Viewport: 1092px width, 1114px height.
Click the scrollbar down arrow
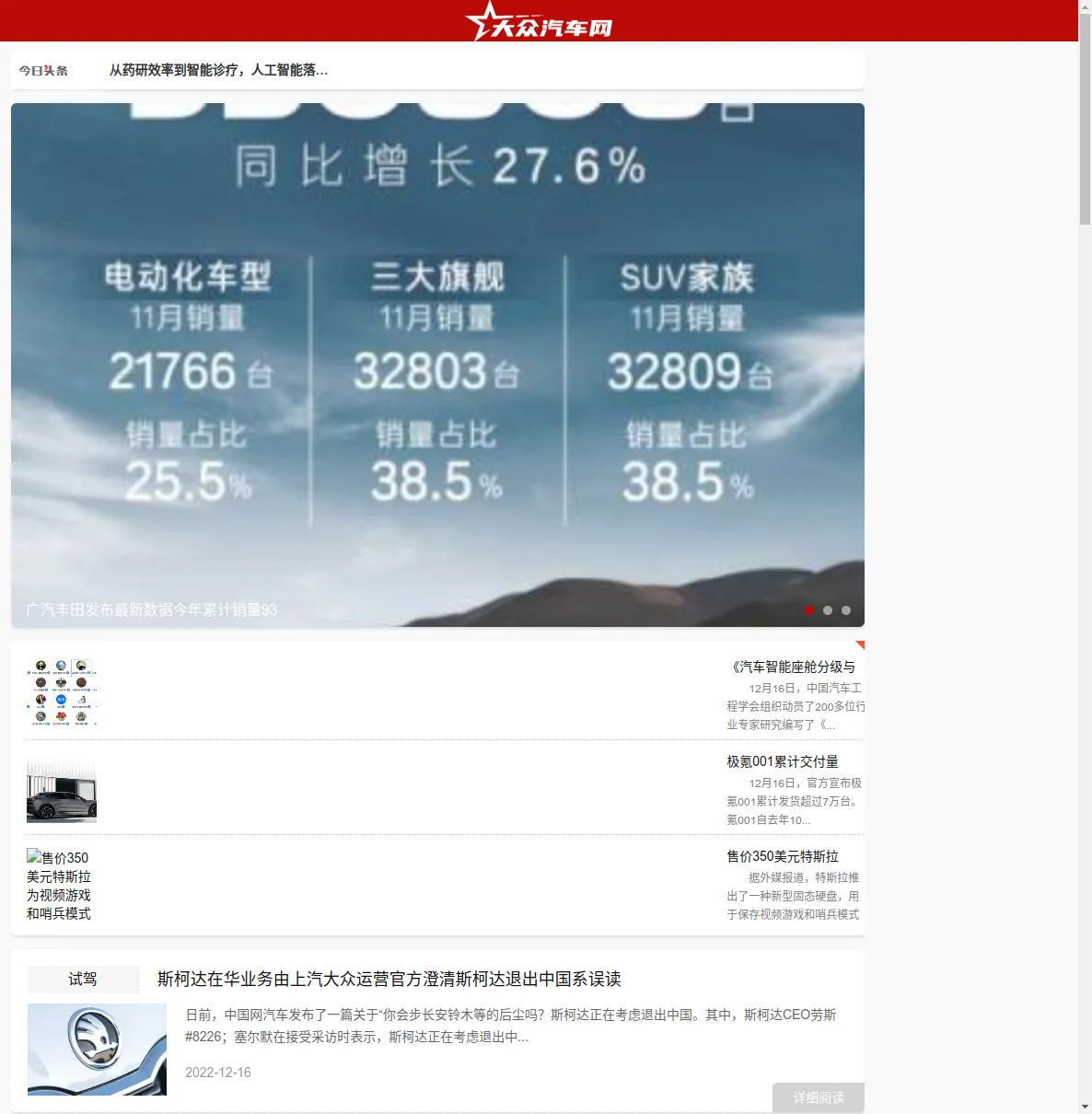pos(1085,1107)
